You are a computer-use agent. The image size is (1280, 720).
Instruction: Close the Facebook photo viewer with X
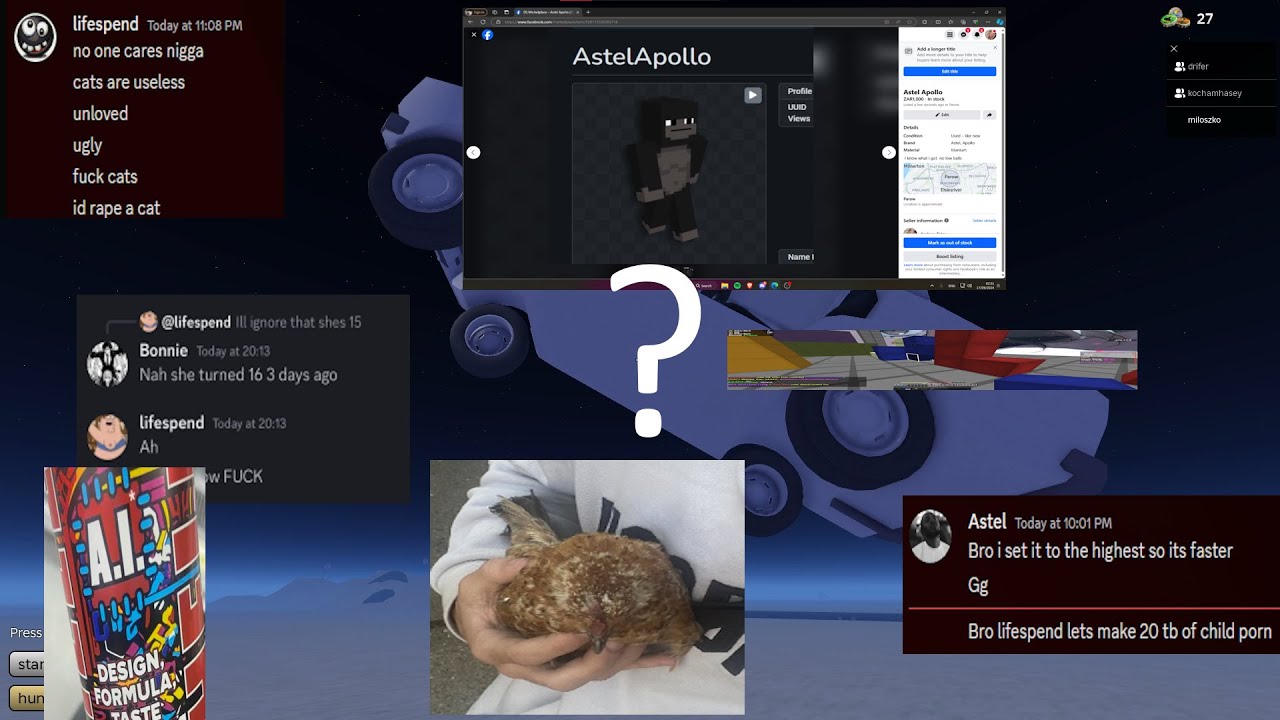tap(474, 35)
